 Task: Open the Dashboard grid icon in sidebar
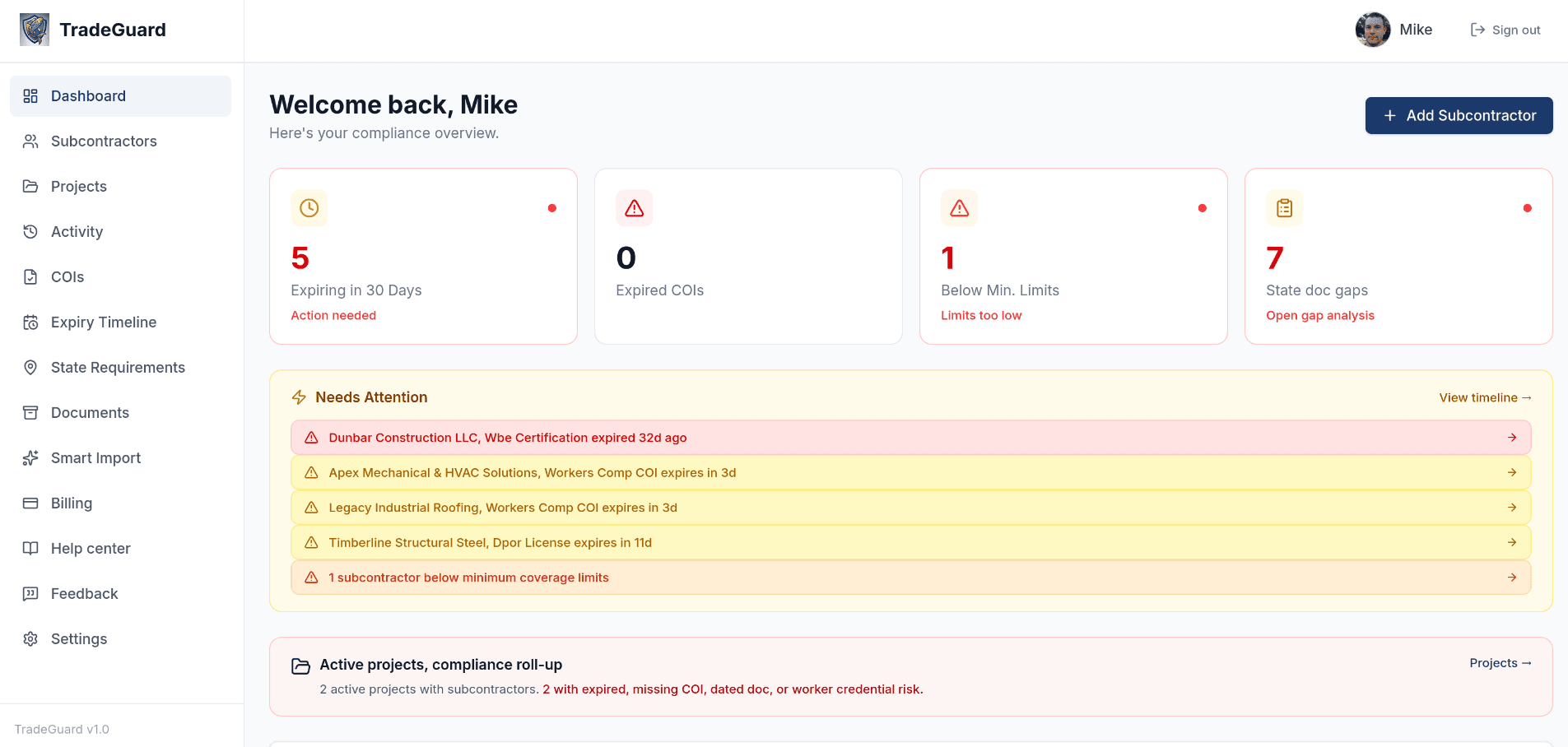pyautogui.click(x=30, y=96)
